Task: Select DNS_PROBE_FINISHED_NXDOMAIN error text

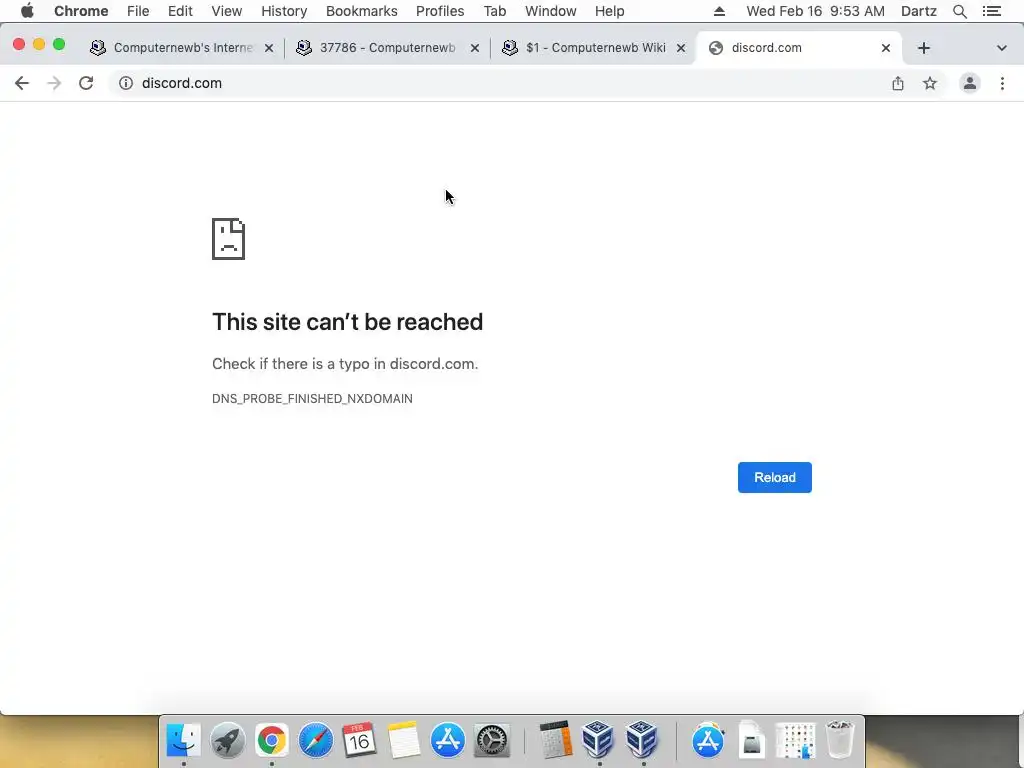Action: pyautogui.click(x=312, y=398)
